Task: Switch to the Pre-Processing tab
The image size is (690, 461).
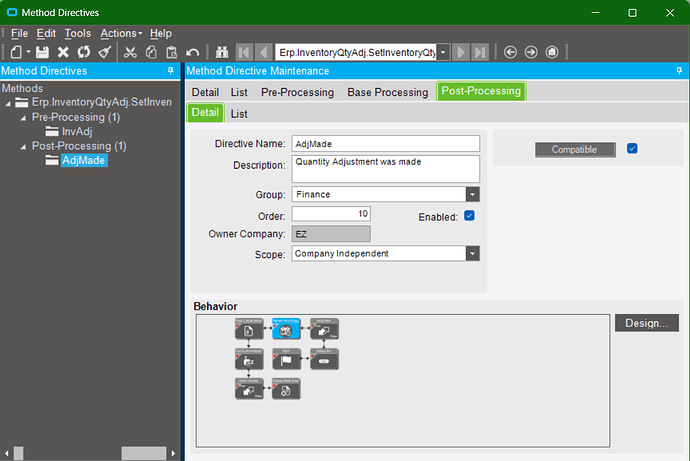Action: [297, 92]
